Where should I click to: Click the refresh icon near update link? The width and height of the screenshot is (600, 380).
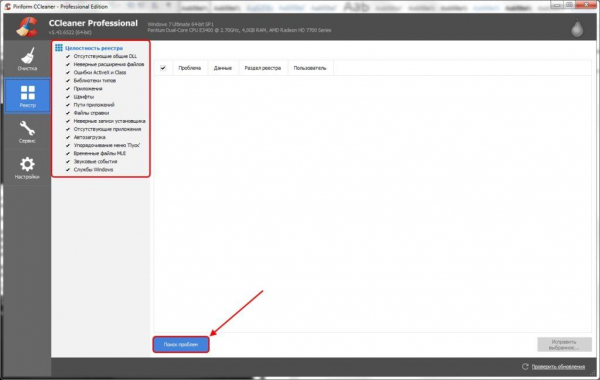(x=525, y=367)
